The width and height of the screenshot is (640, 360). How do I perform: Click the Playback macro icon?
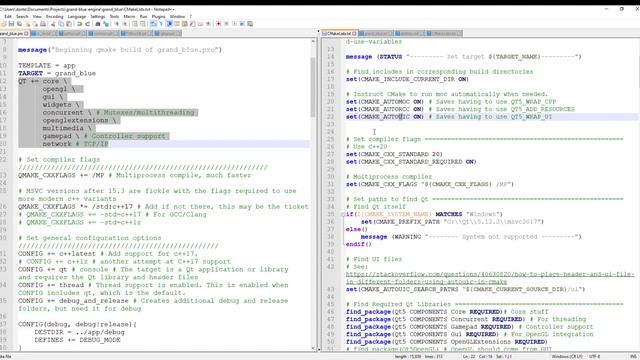coord(234,24)
